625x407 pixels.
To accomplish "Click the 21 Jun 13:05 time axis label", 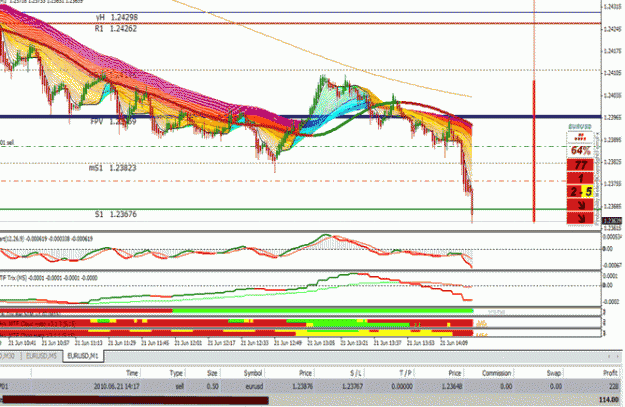I will (x=321, y=342).
